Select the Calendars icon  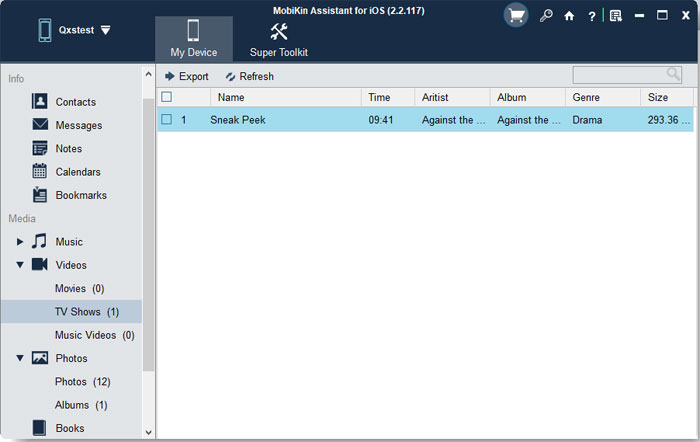tap(40, 171)
